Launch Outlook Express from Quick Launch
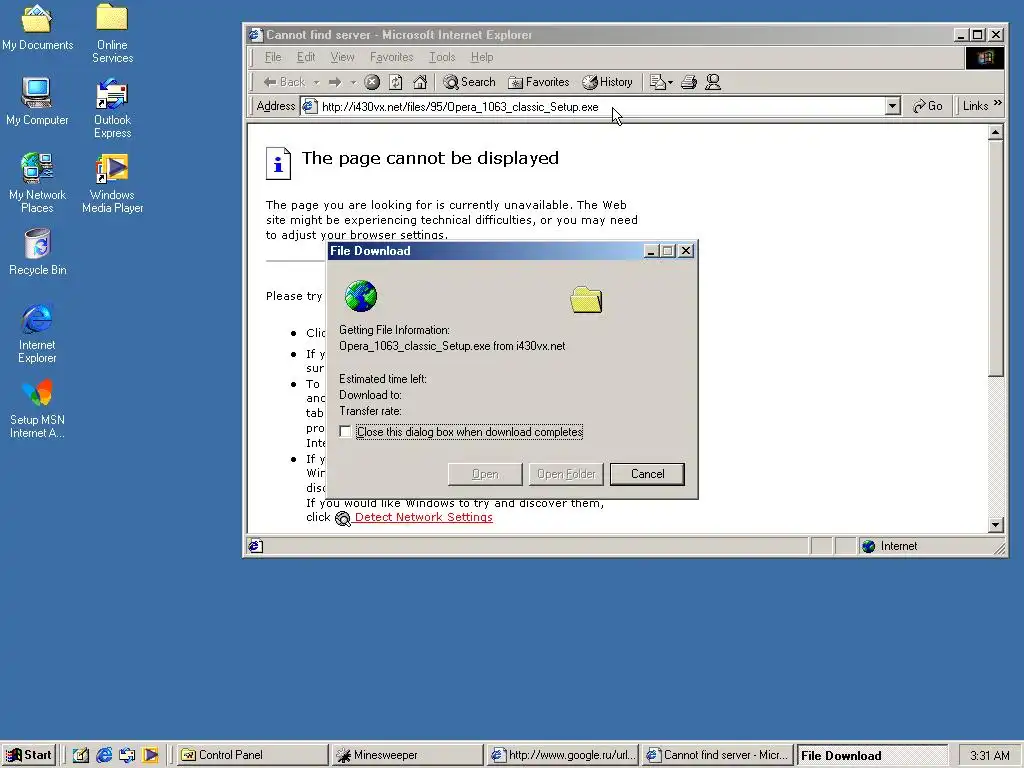 [127, 756]
